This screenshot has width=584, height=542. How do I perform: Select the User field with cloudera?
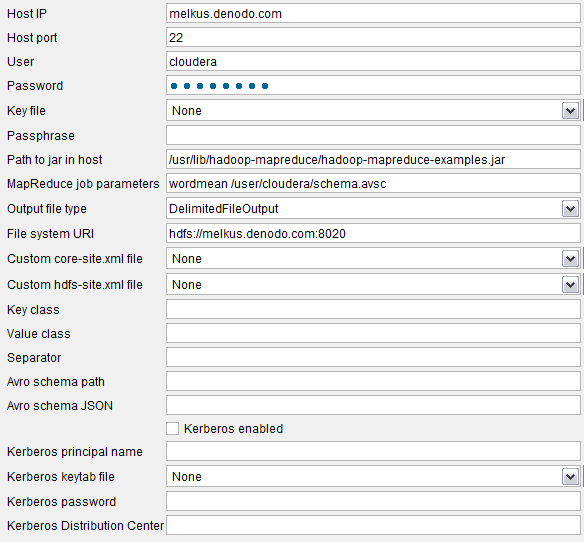373,61
